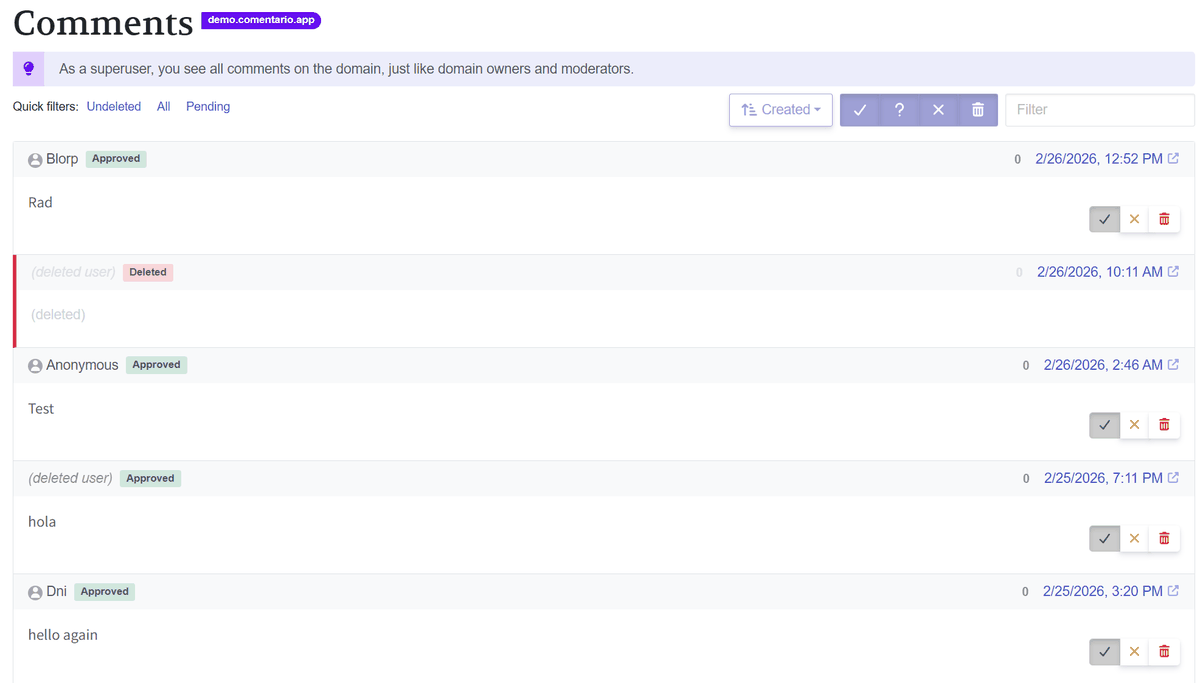
Task: Select the Undeleted quick filter
Action: tap(114, 106)
